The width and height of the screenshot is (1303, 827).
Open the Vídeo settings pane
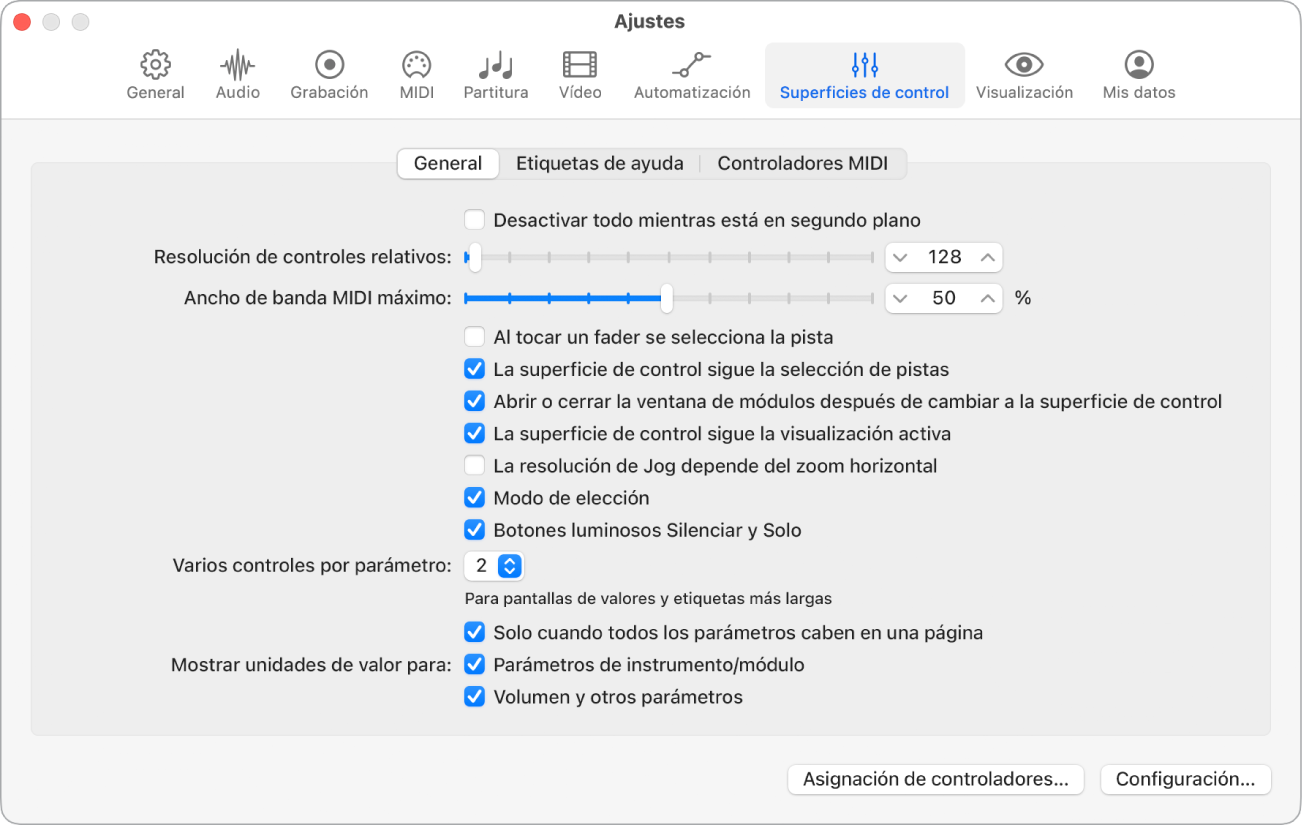pos(580,75)
